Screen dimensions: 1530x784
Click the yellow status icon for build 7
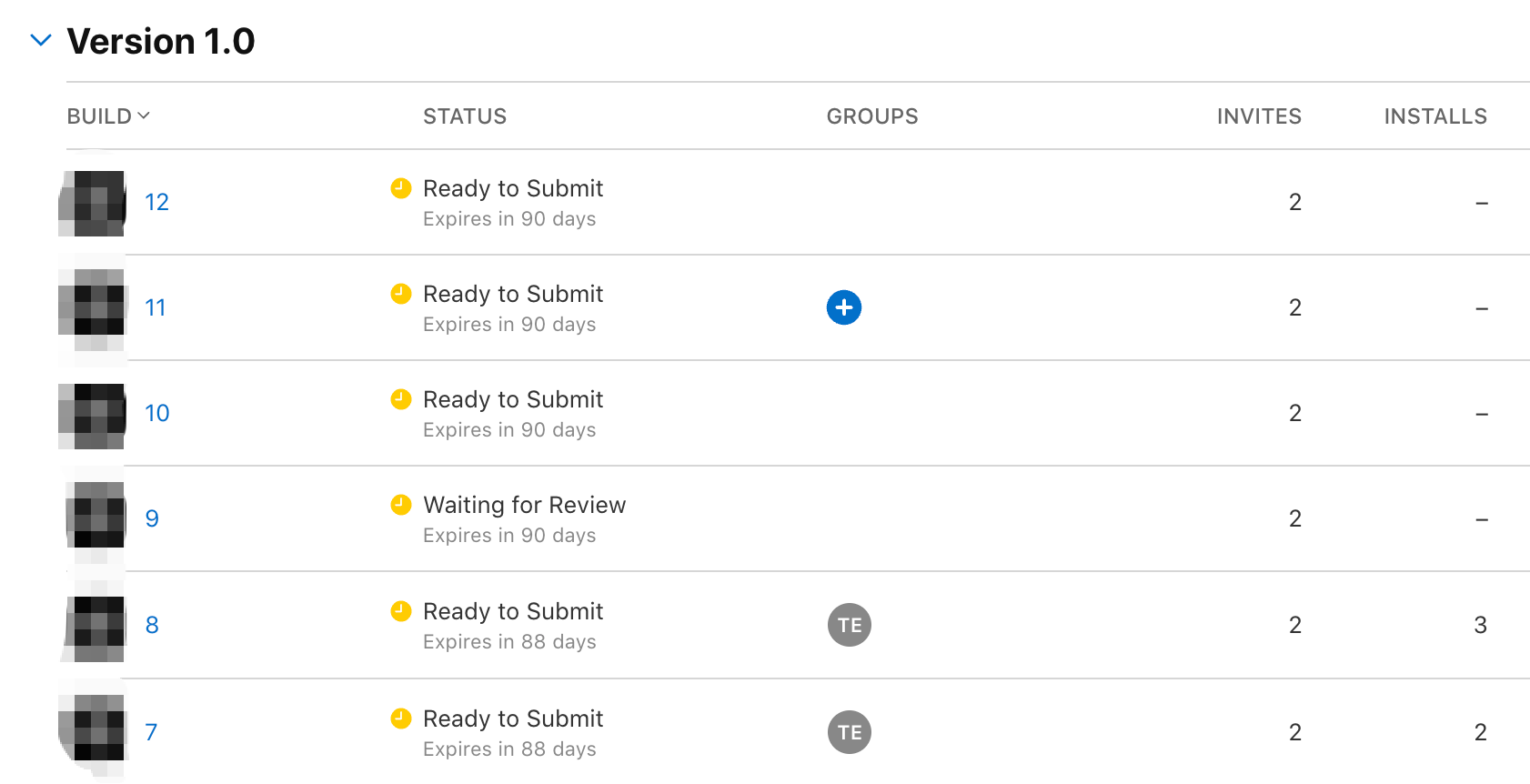point(401,719)
